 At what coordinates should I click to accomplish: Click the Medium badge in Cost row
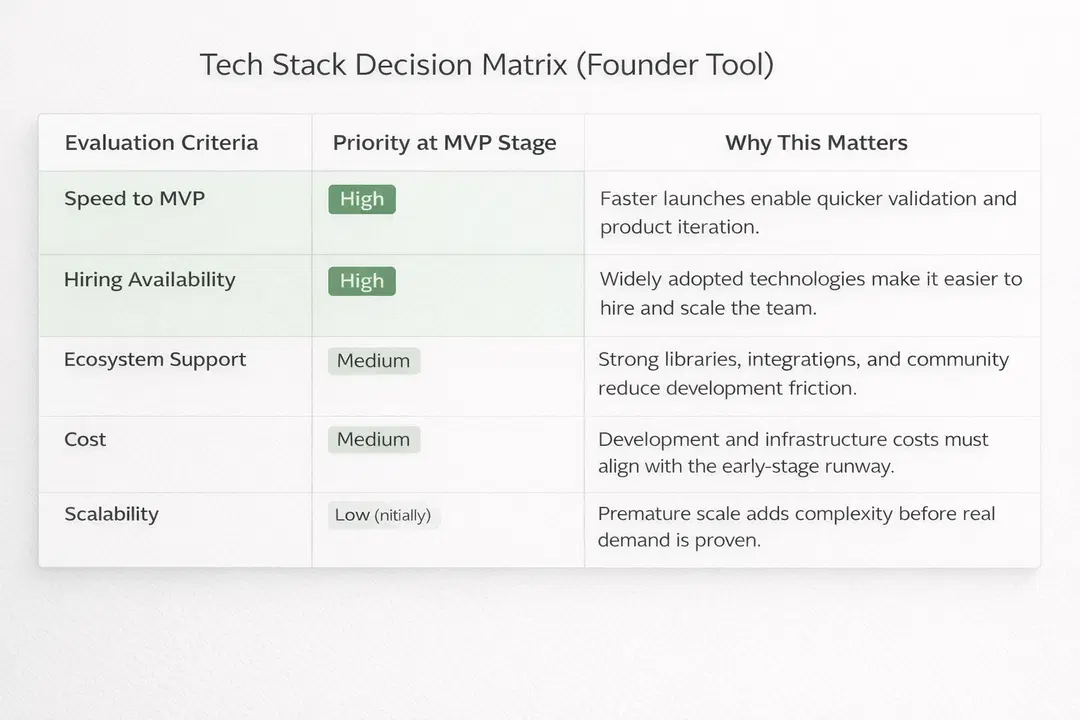(373, 439)
